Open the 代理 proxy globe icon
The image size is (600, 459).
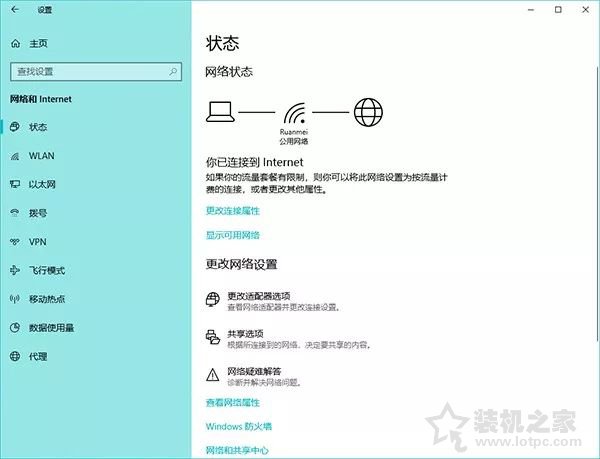point(15,356)
